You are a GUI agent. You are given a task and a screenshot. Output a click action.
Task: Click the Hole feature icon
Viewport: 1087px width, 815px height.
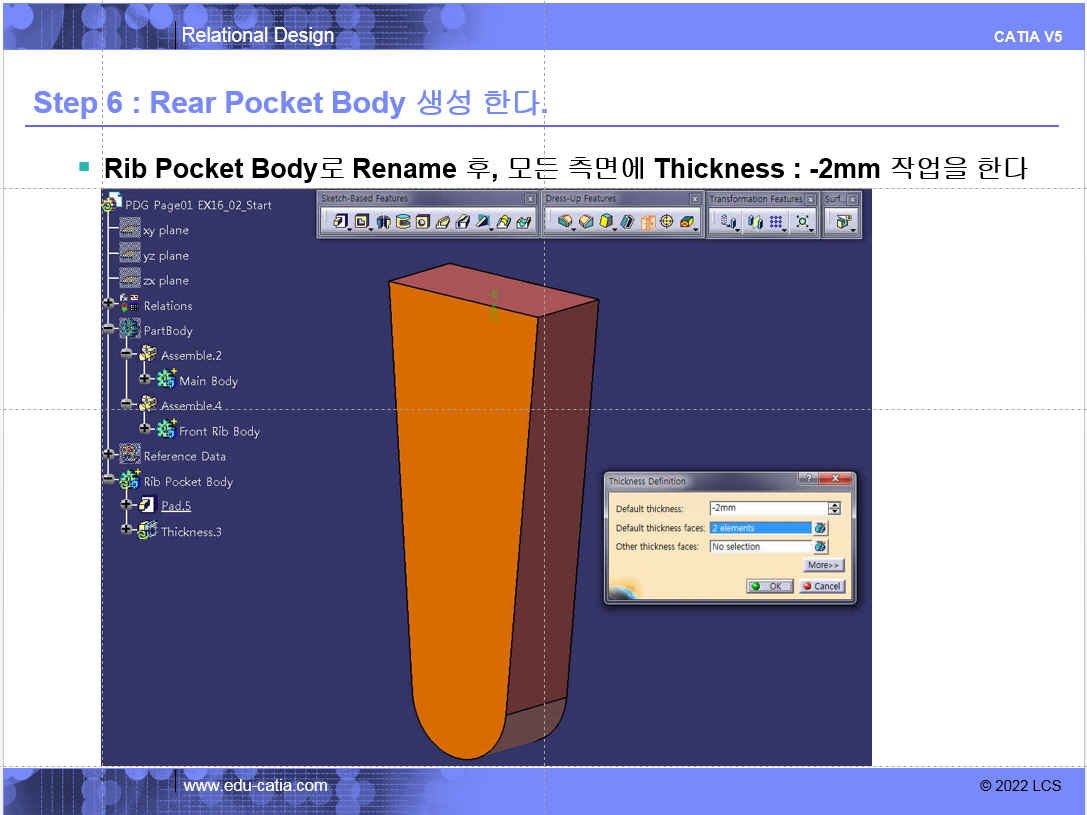[423, 222]
